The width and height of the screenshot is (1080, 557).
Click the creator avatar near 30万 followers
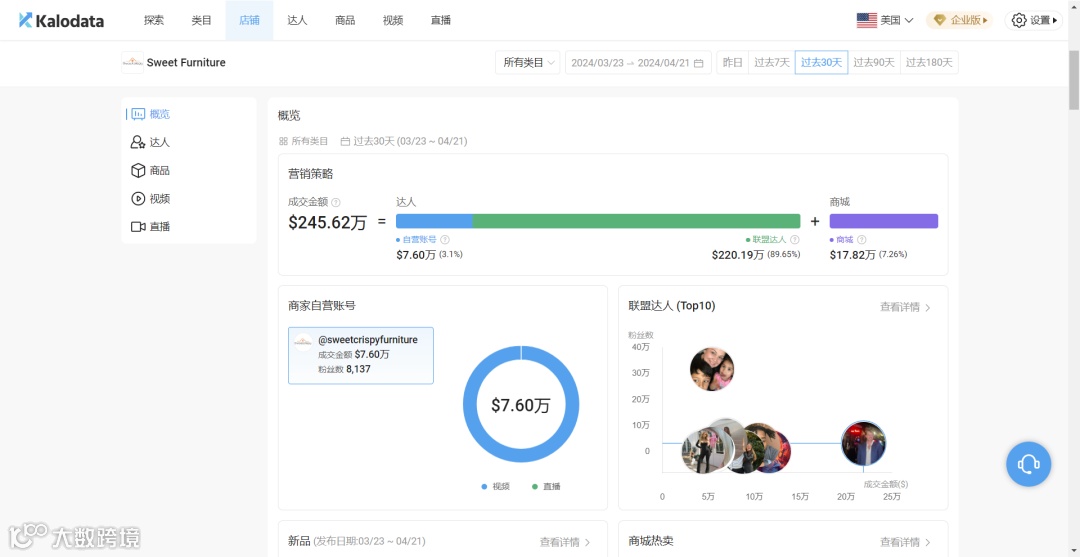tap(712, 369)
